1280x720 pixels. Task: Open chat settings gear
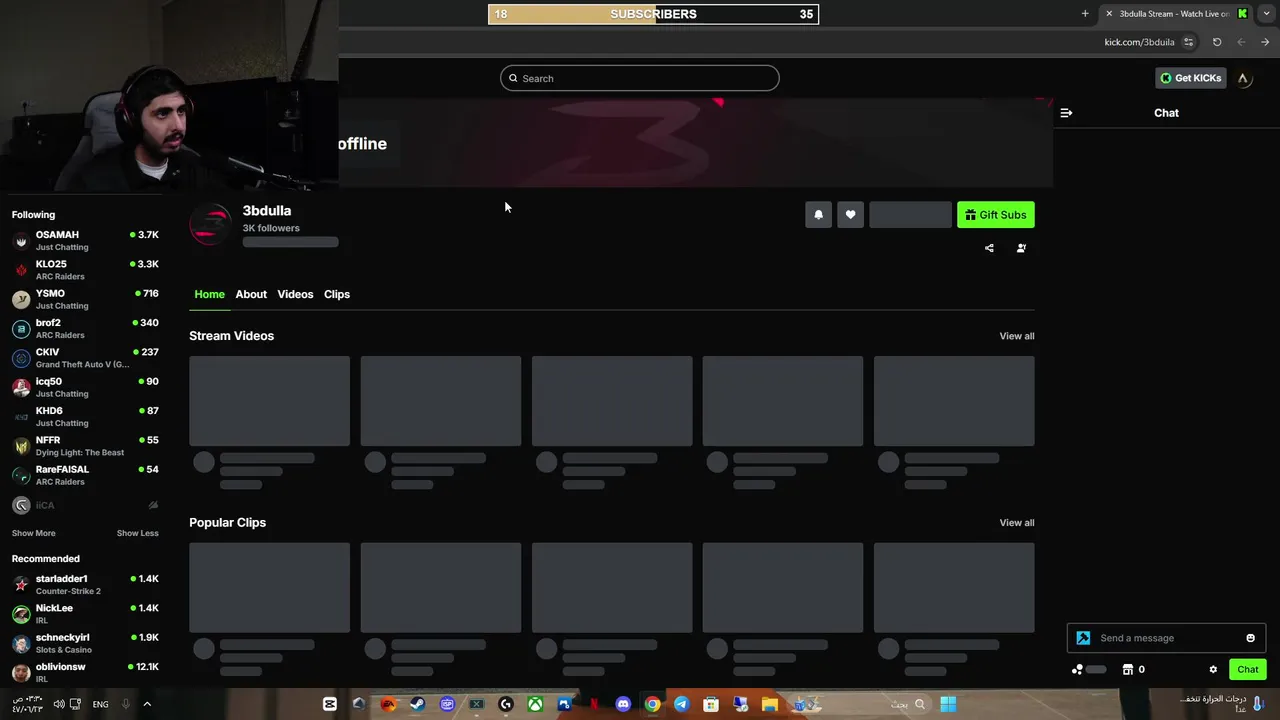pyautogui.click(x=1213, y=670)
